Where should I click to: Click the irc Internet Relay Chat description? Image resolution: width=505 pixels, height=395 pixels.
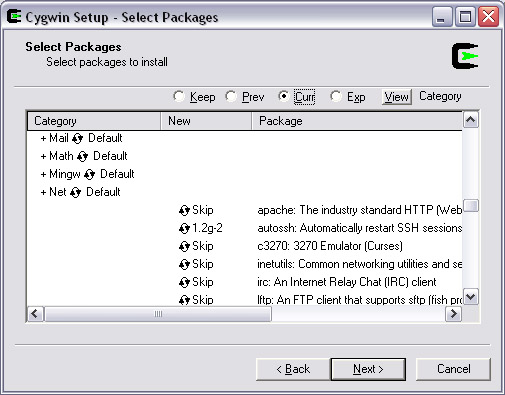point(347,282)
